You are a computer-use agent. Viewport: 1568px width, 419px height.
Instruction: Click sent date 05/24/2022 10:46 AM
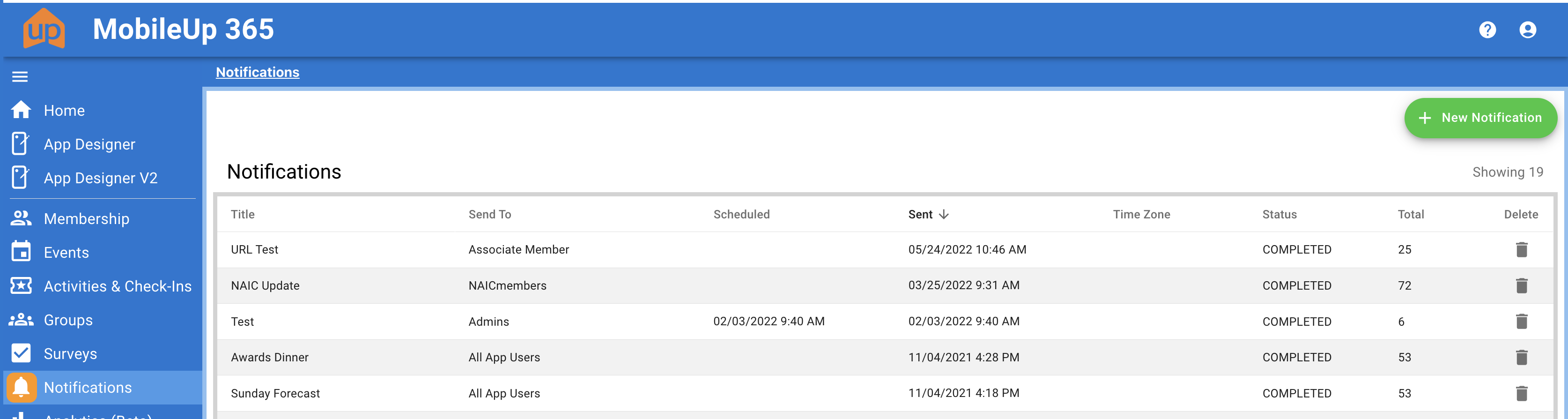click(967, 250)
